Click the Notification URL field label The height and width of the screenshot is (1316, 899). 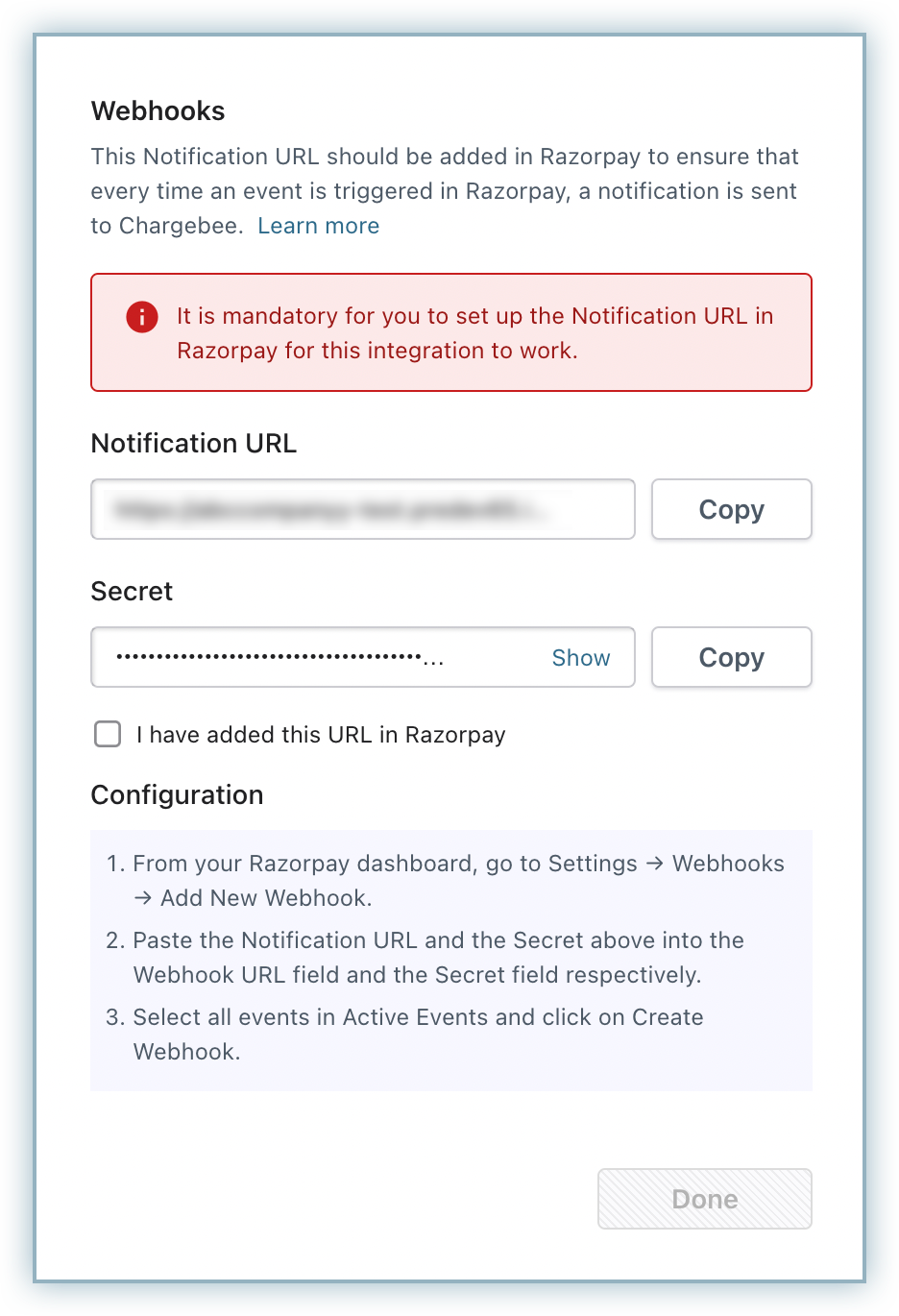[x=194, y=444]
